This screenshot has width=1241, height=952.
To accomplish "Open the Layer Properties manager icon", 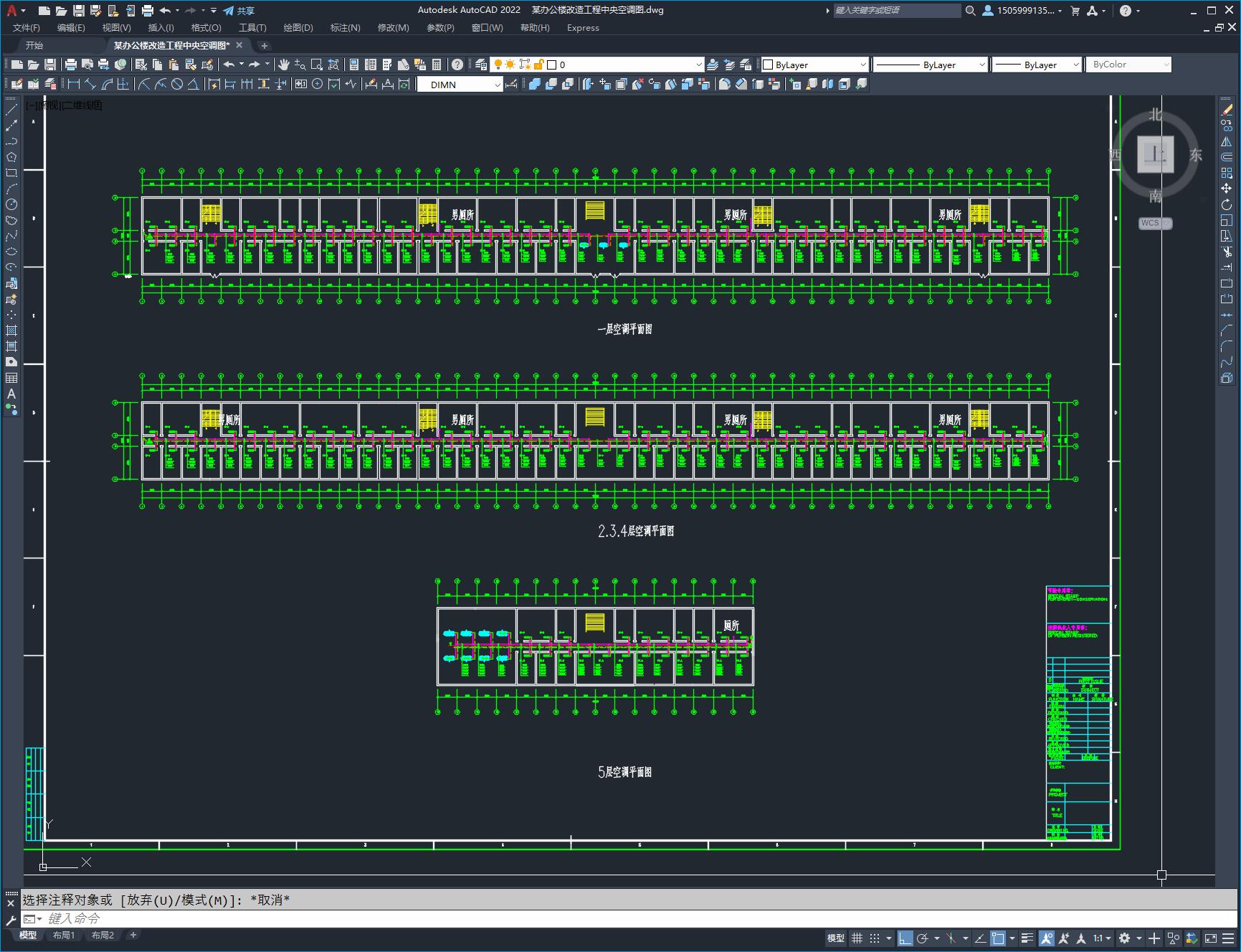I will 481,65.
